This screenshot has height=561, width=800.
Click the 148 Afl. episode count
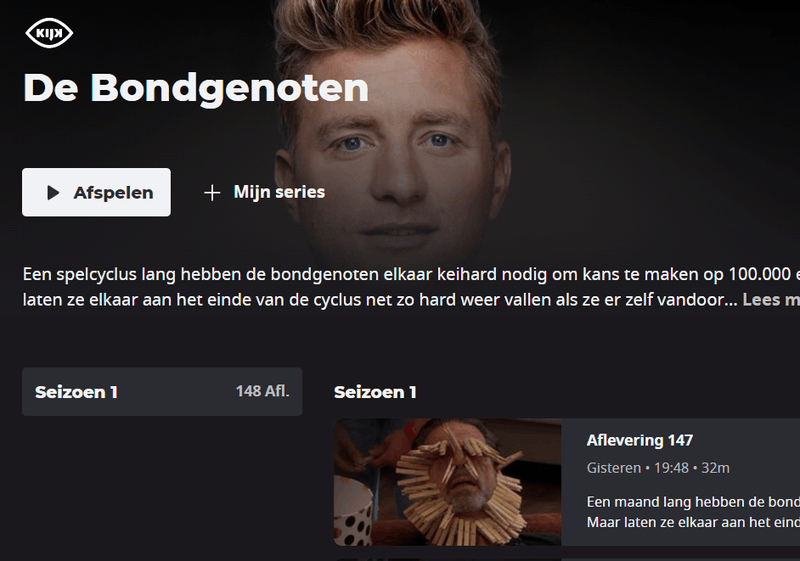tap(263, 391)
